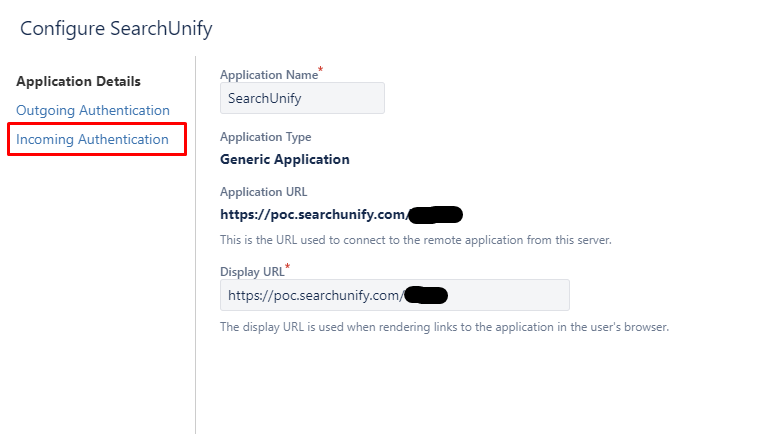
Task: Click the Configure SearchUnify page heading
Action: (x=116, y=28)
